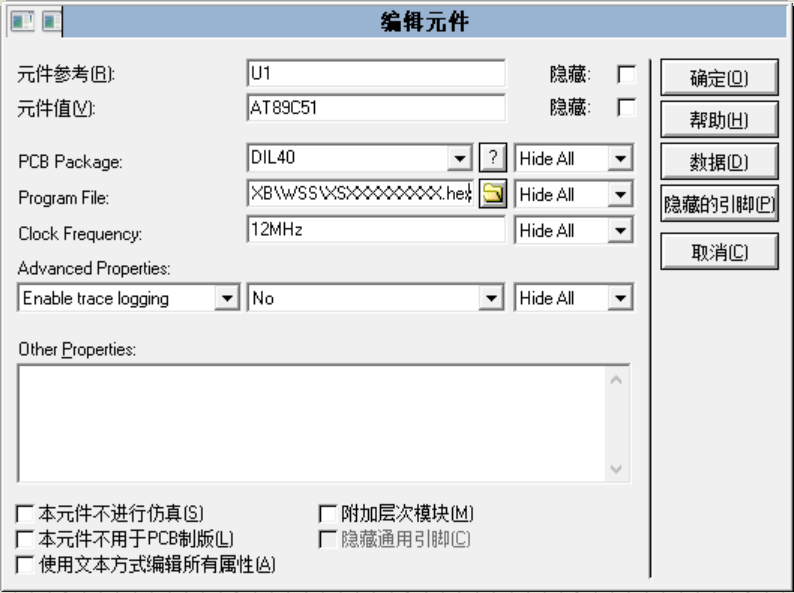The height and width of the screenshot is (593, 794).
Task: Open Hide All dropdown on Clock Frequency row
Action: [620, 231]
